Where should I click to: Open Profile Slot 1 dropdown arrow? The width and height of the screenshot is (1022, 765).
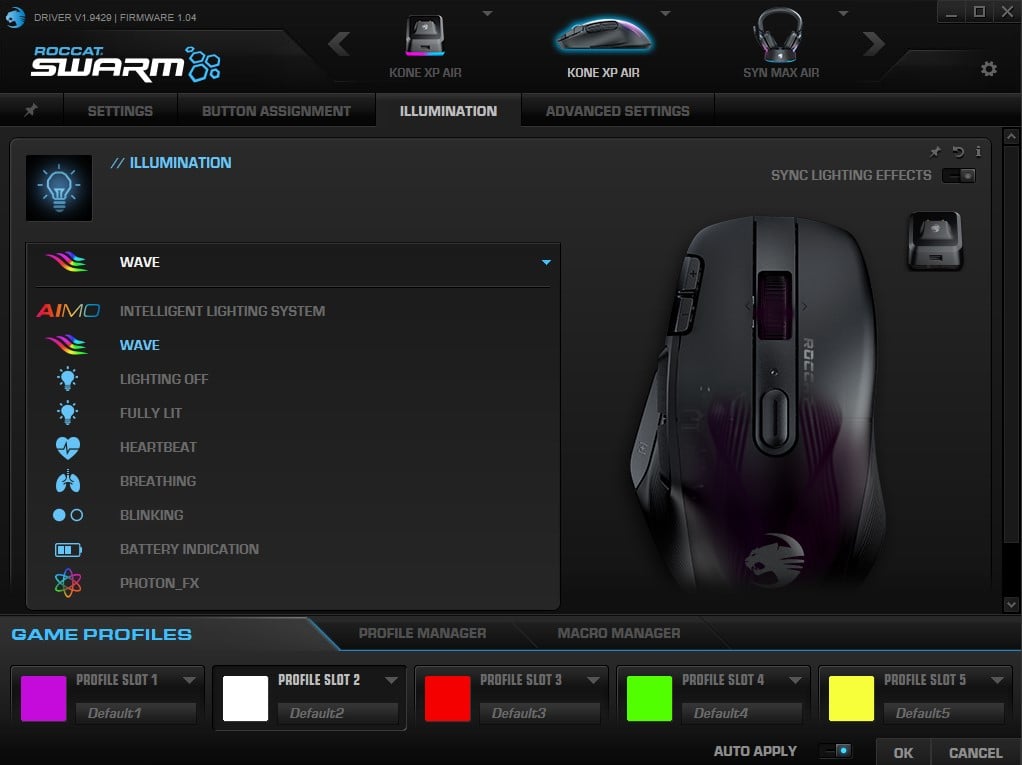pyautogui.click(x=189, y=680)
